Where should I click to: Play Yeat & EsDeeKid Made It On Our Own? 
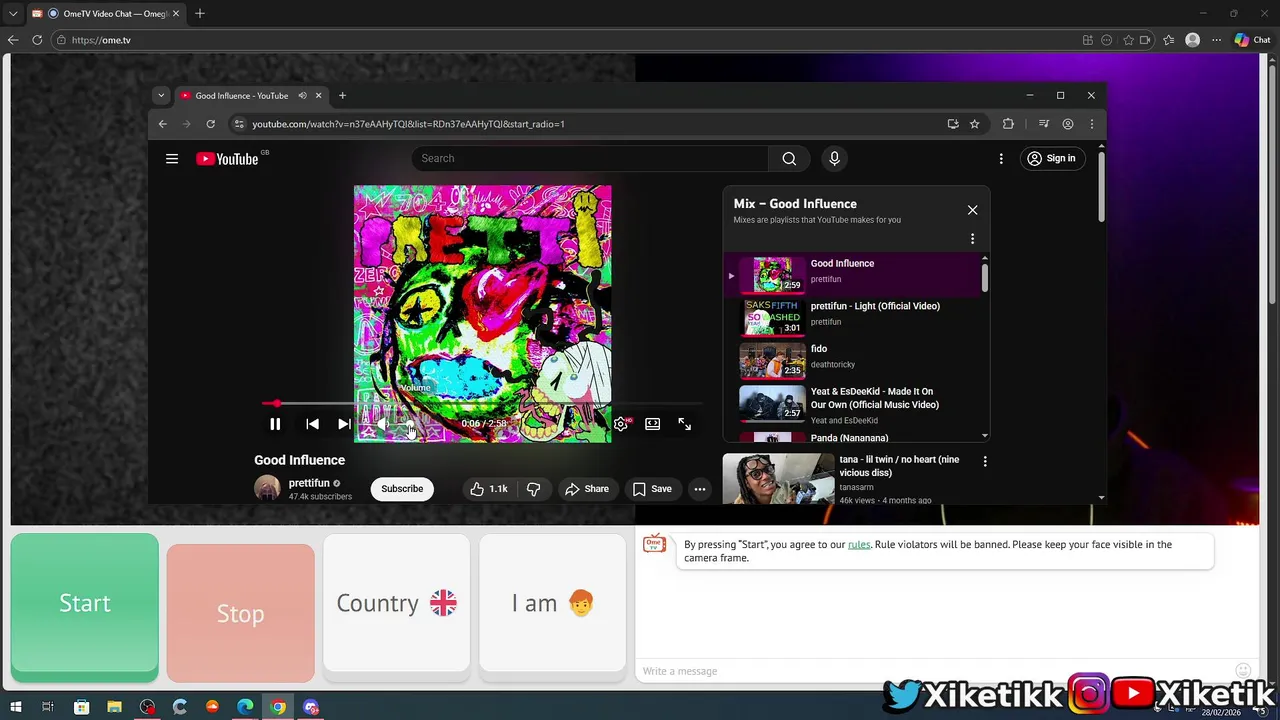coord(852,405)
